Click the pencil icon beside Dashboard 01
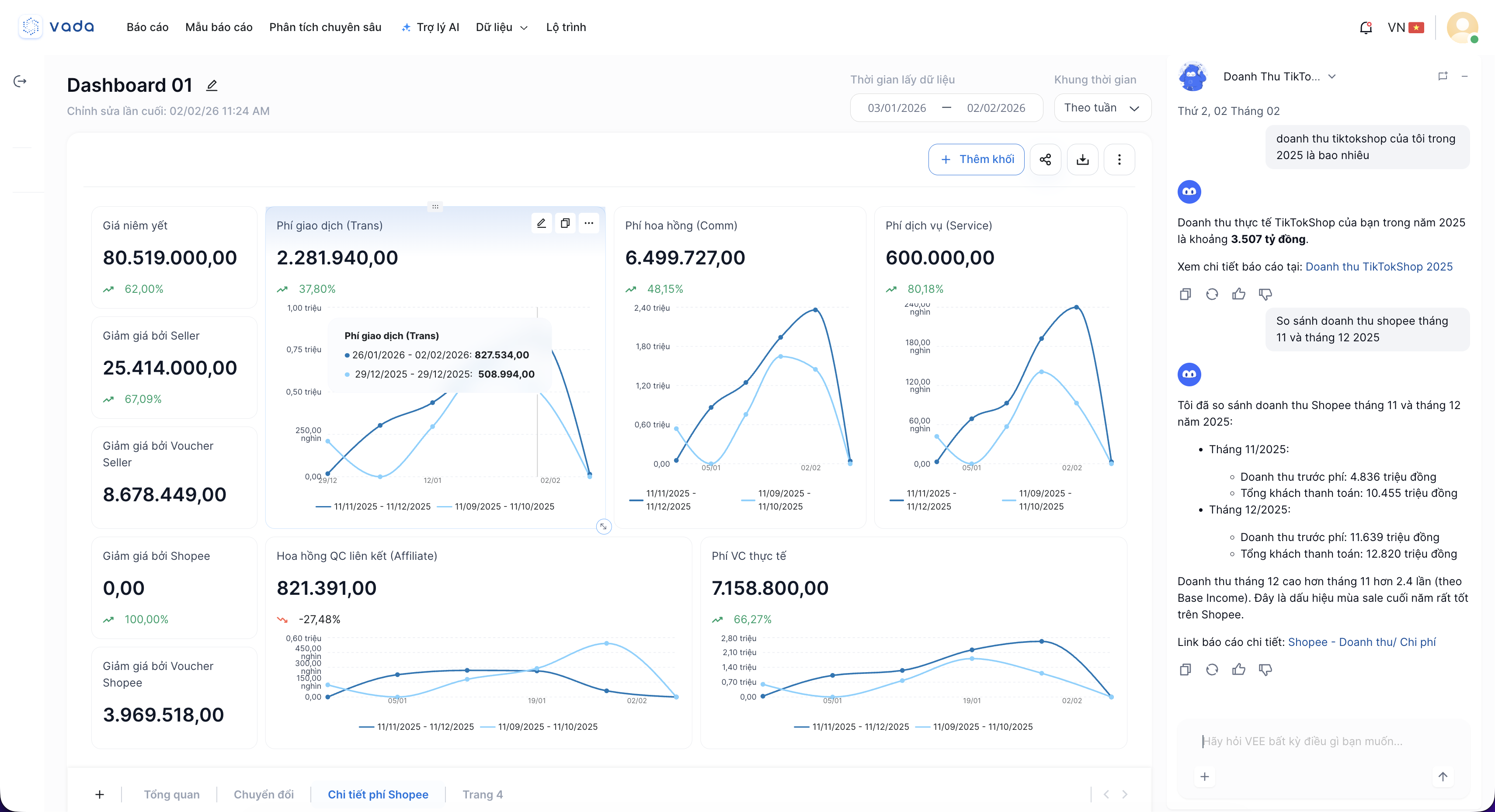The width and height of the screenshot is (1495, 812). coord(212,86)
